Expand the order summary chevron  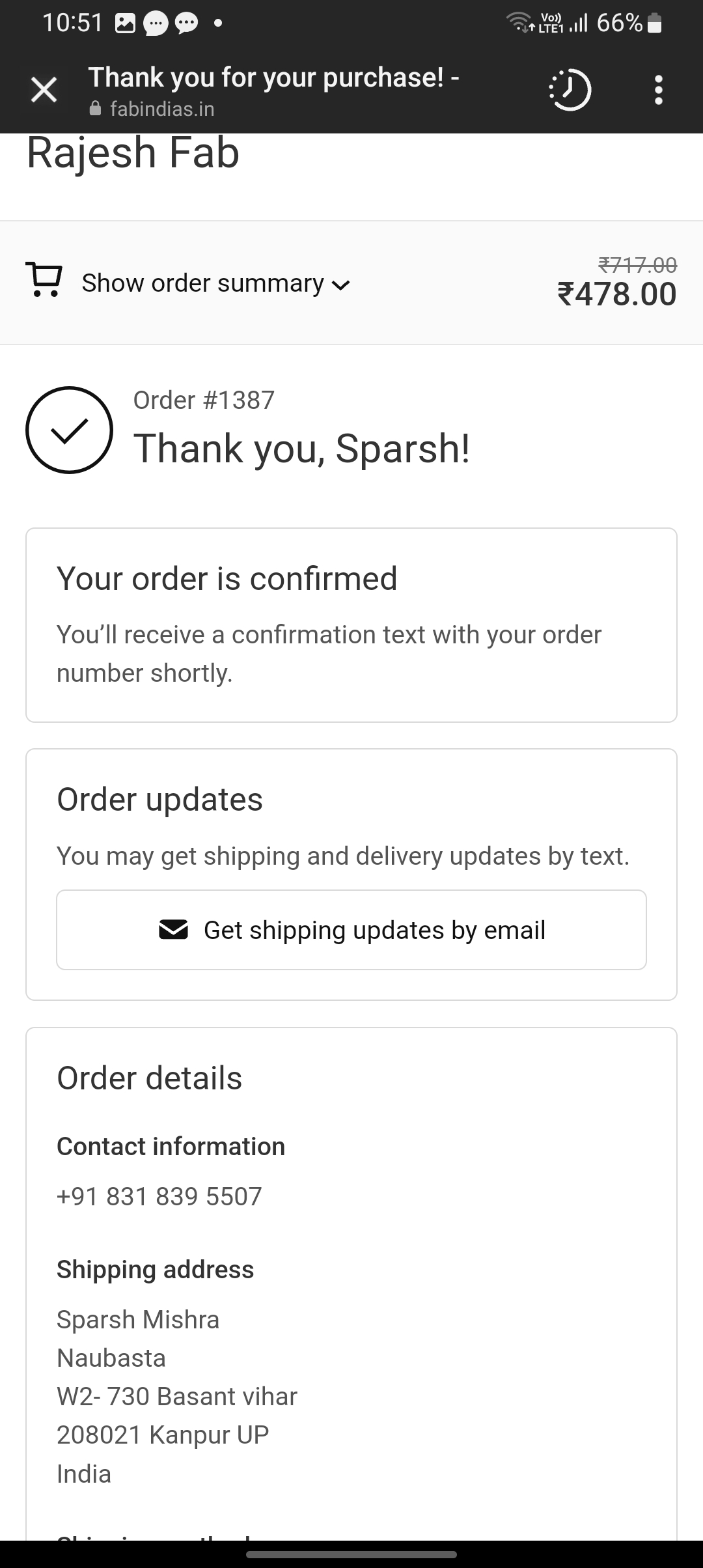tap(341, 285)
